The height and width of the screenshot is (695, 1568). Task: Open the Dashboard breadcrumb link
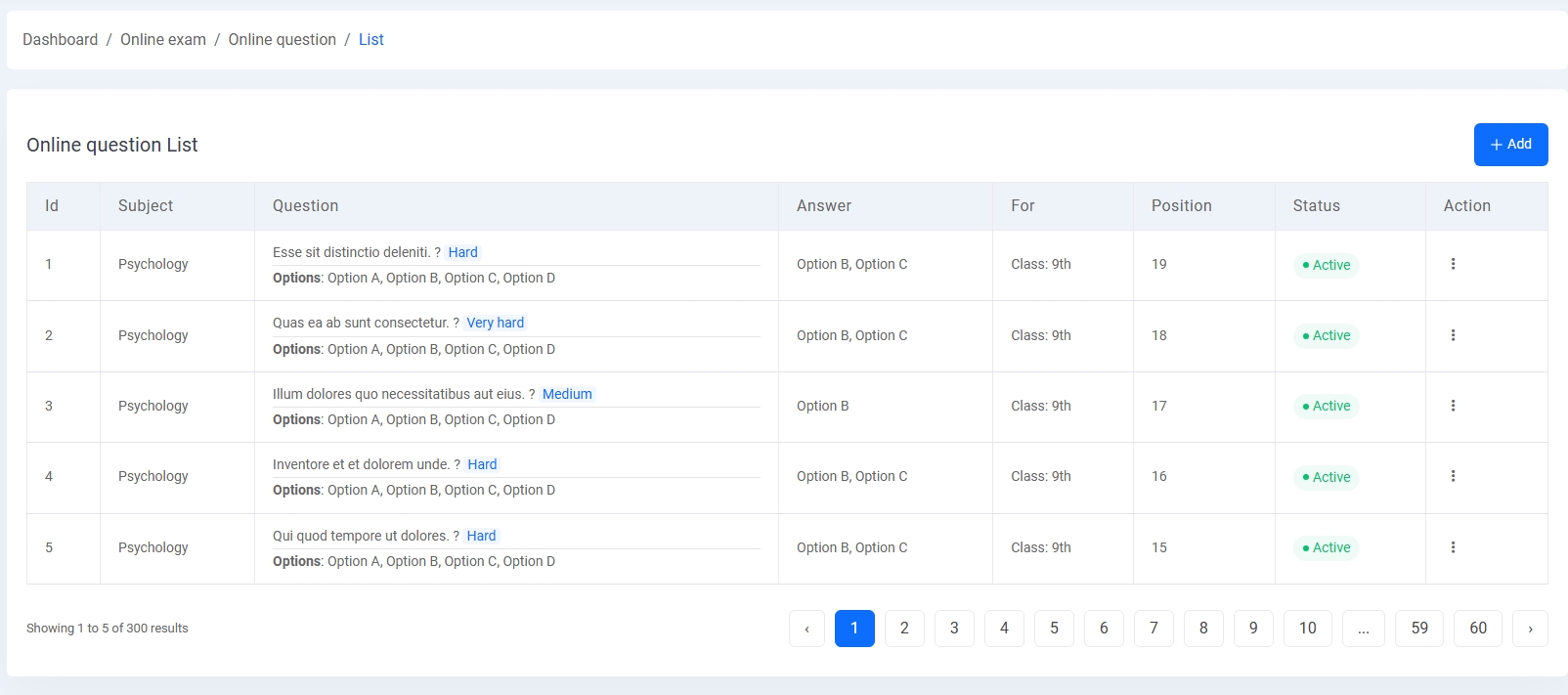tap(60, 40)
